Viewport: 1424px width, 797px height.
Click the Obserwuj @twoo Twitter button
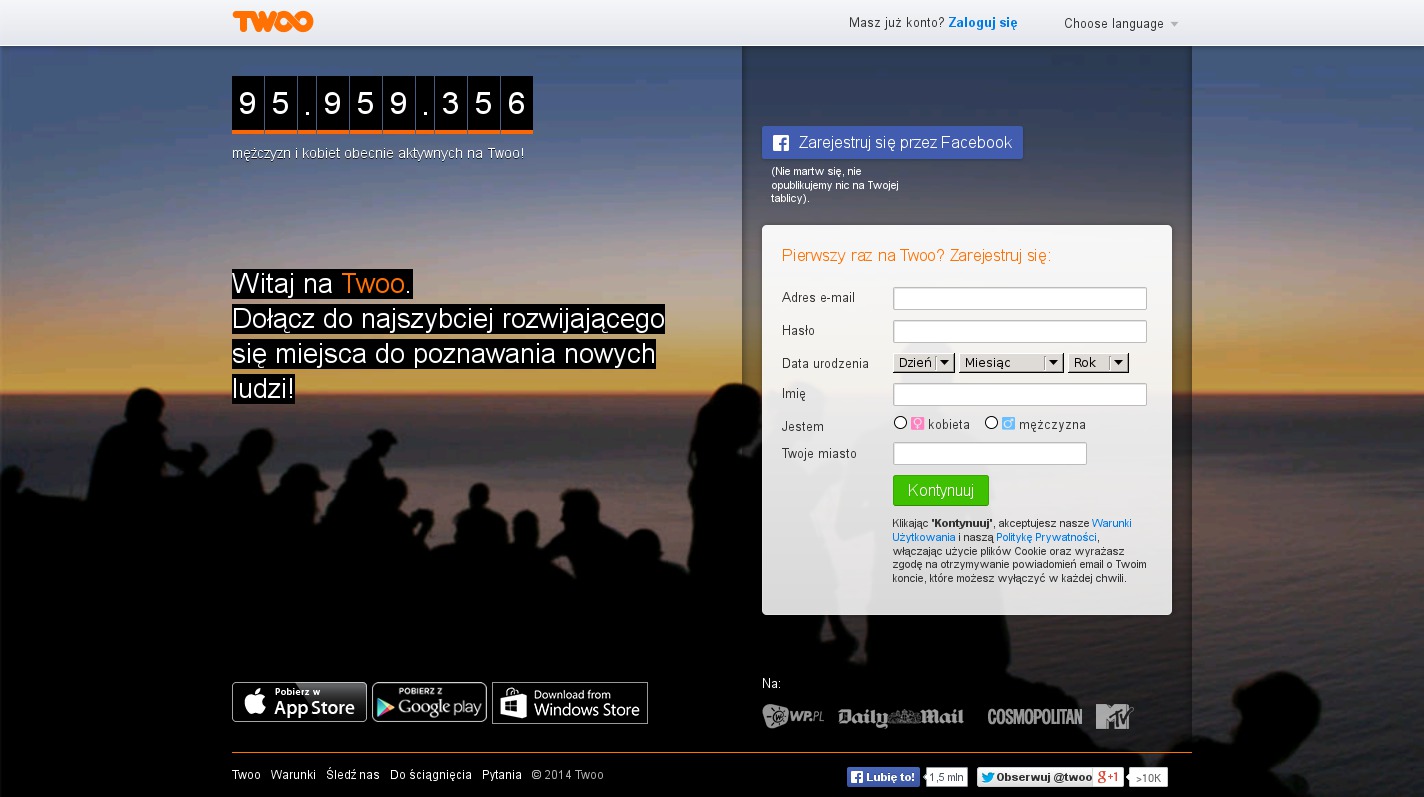click(x=1035, y=777)
